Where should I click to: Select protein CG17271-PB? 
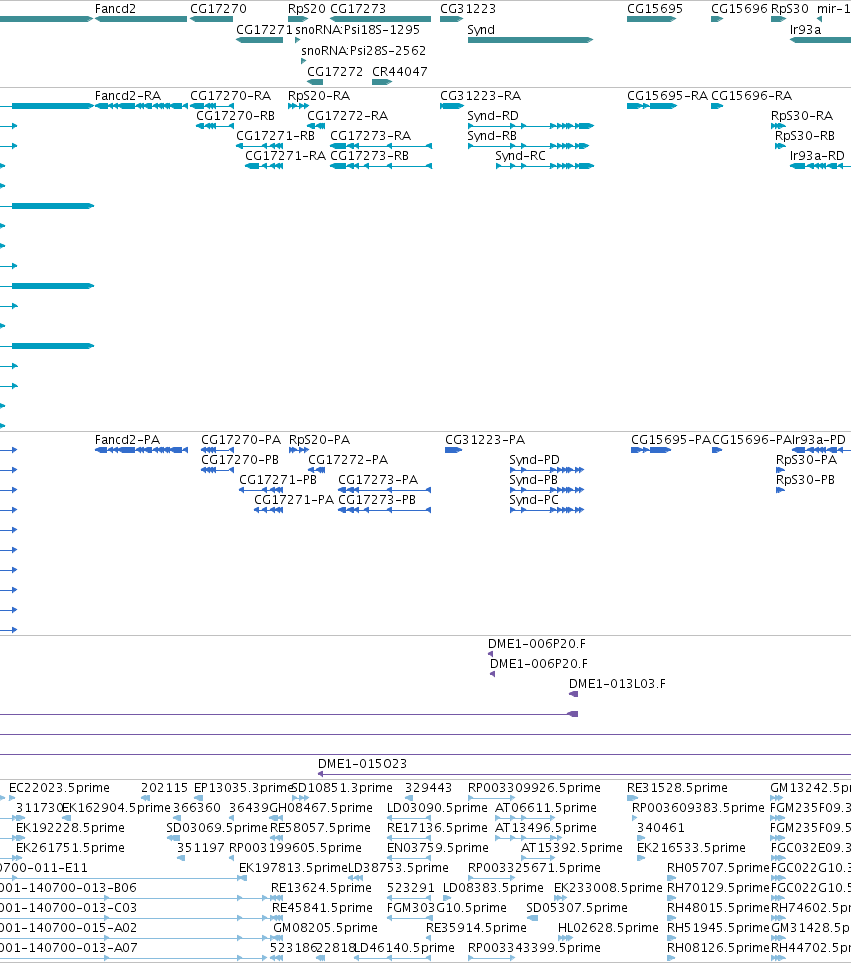[278, 480]
